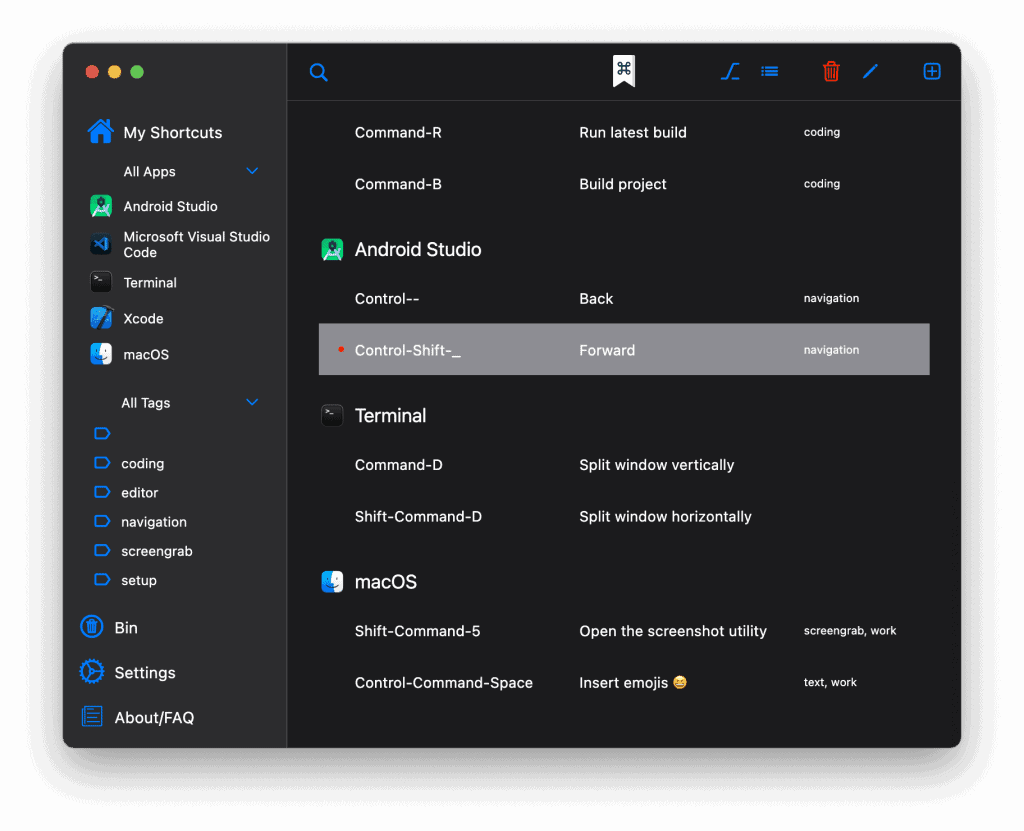Click tag icon beside navigation

102,521
